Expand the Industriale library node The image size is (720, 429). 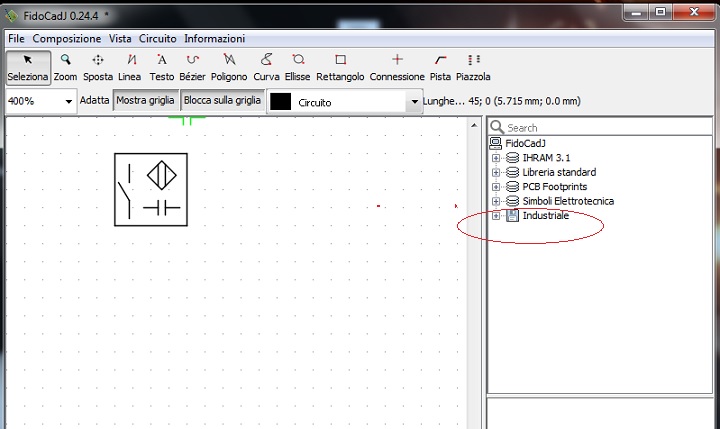coord(496,216)
